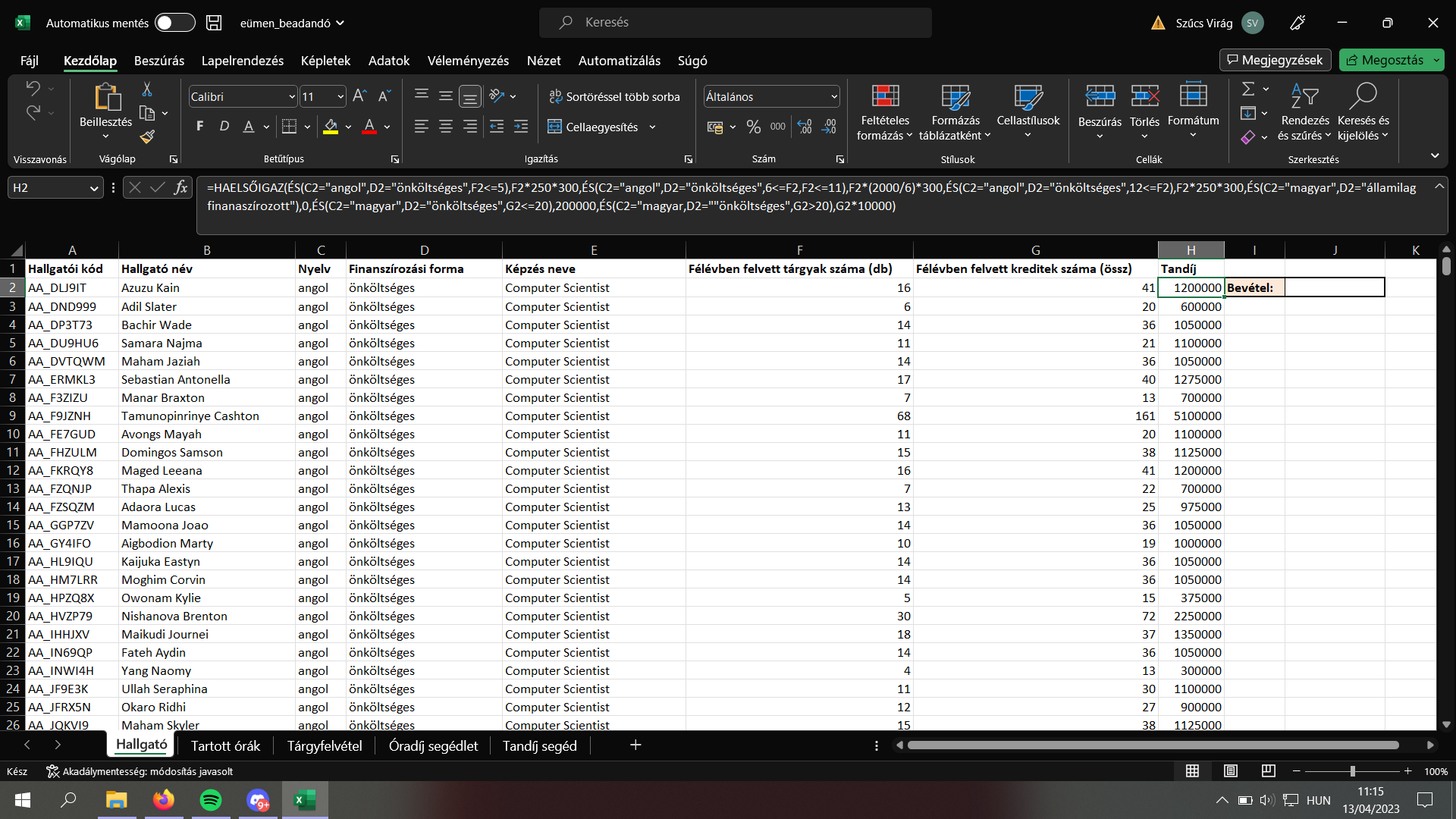Image resolution: width=1456 pixels, height=819 pixels.
Task: Click the Cut scissors icon
Action: (x=147, y=89)
